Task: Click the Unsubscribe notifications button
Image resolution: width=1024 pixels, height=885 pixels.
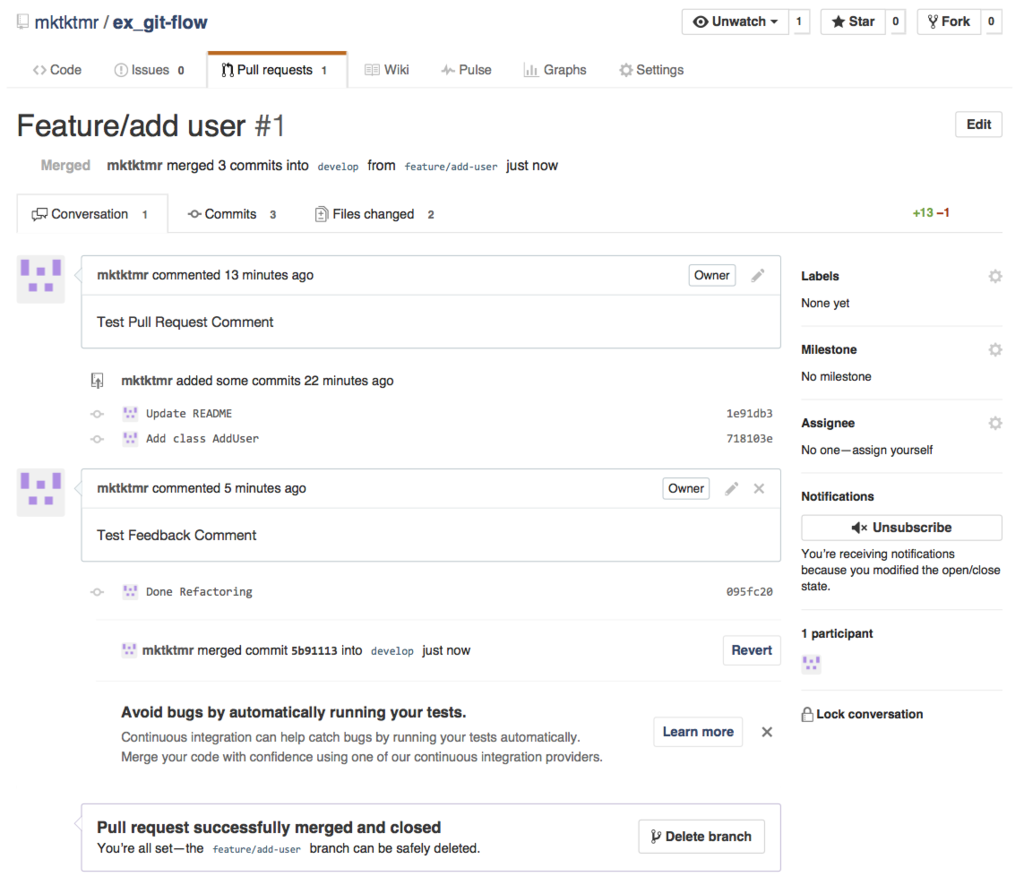Action: click(x=901, y=527)
